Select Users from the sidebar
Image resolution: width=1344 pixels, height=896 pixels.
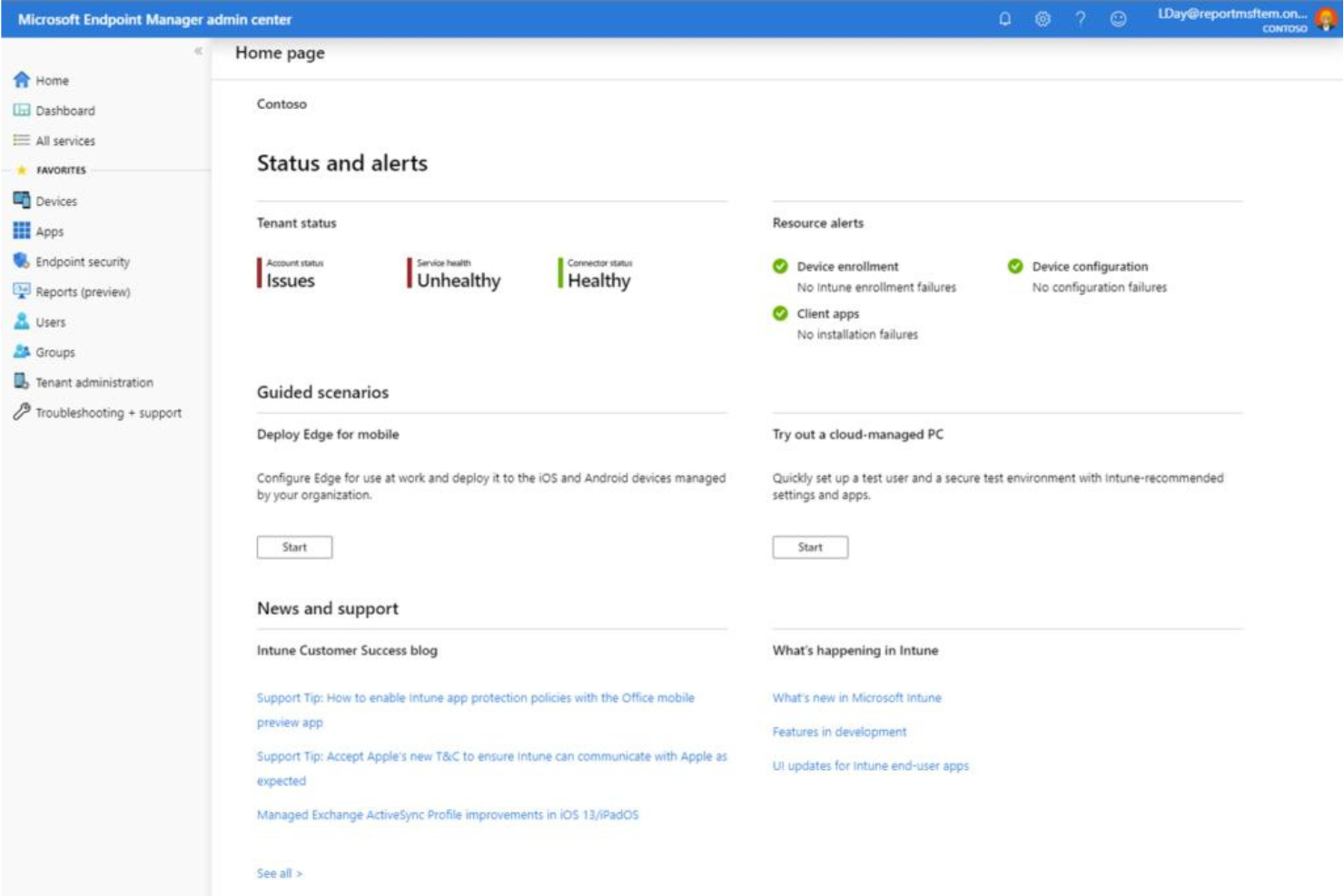coord(51,322)
